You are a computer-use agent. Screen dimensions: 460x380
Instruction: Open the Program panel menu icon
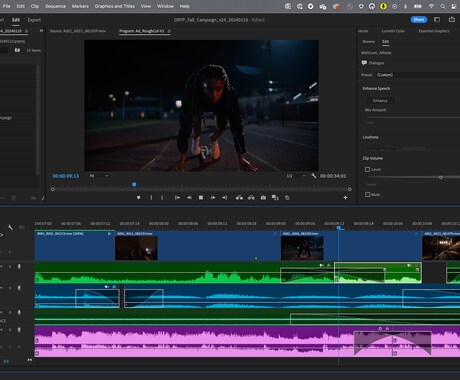pyautogui.click(x=169, y=31)
